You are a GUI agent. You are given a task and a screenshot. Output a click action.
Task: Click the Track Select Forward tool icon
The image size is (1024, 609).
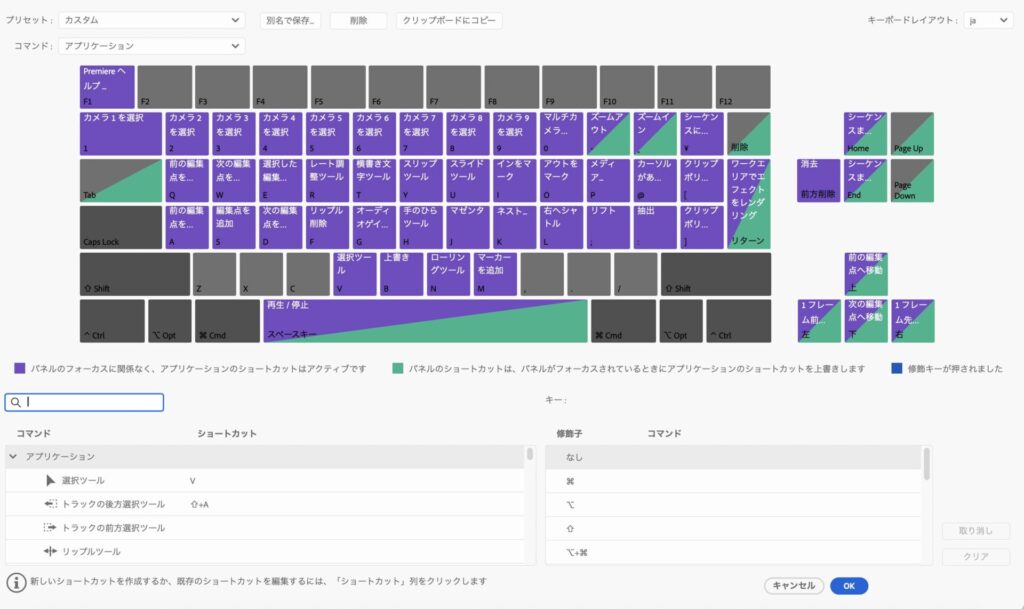coord(50,527)
